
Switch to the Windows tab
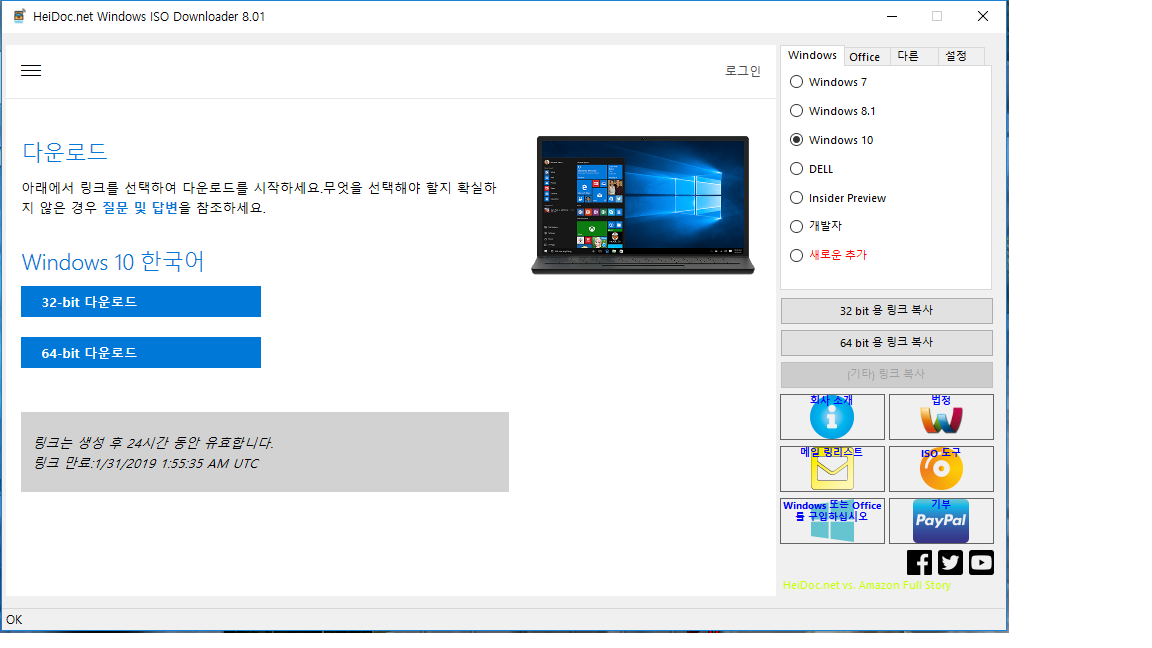(812, 56)
